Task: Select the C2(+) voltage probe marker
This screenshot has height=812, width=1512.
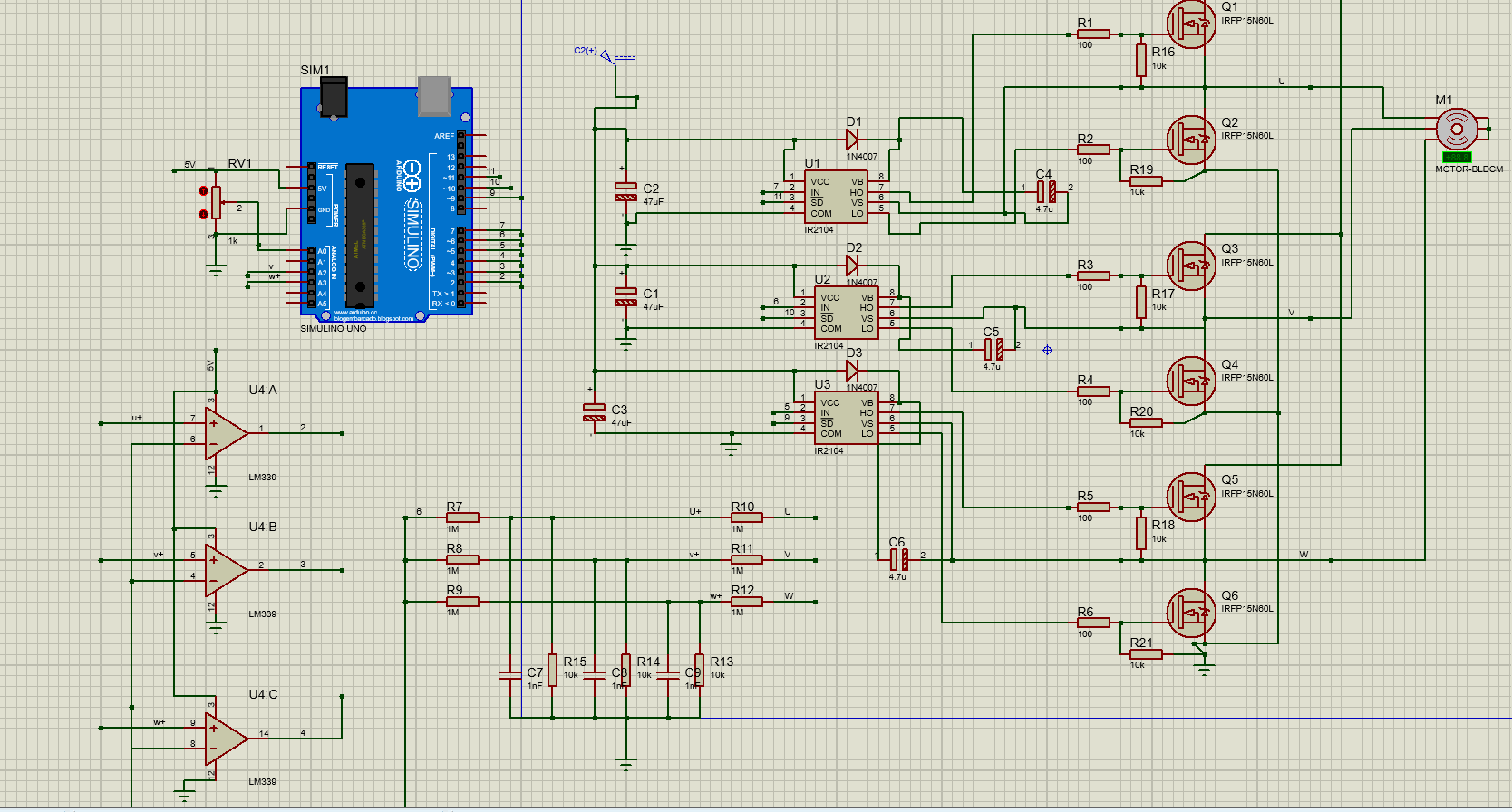Action: point(619,57)
